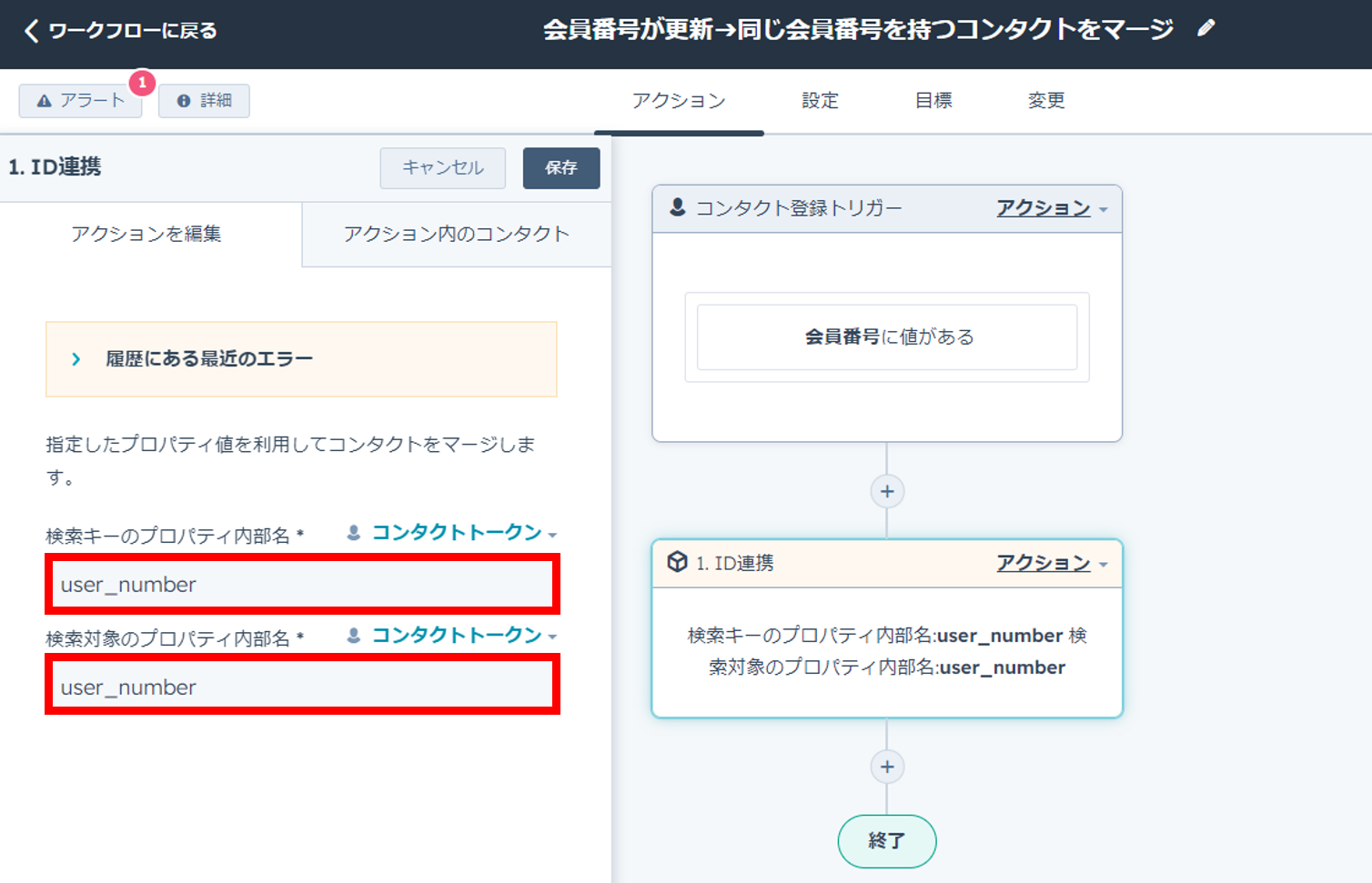Open コンタクトトークン dropdown for 検索対象 field
This screenshot has height=883, width=1372.
click(464, 636)
